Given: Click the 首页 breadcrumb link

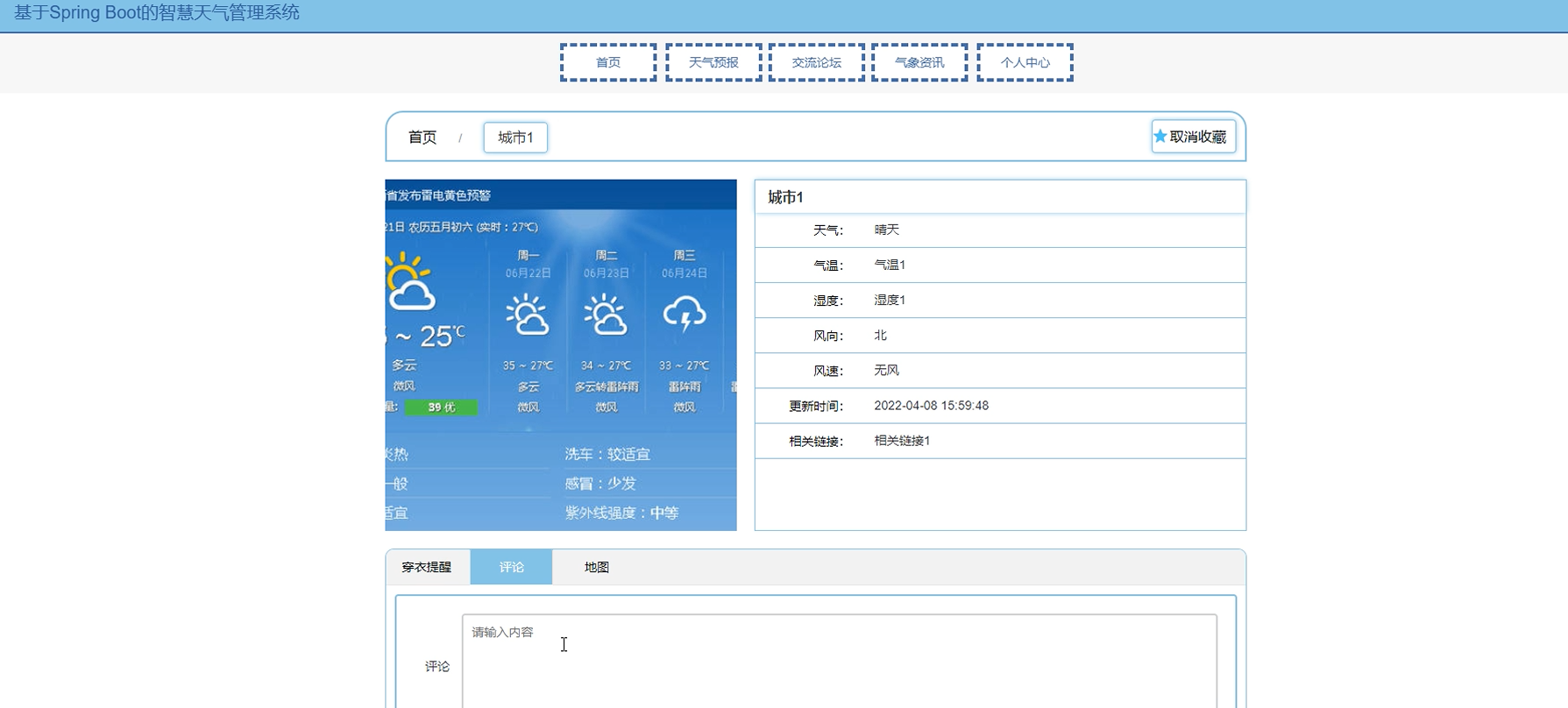Looking at the screenshot, I should coord(422,138).
